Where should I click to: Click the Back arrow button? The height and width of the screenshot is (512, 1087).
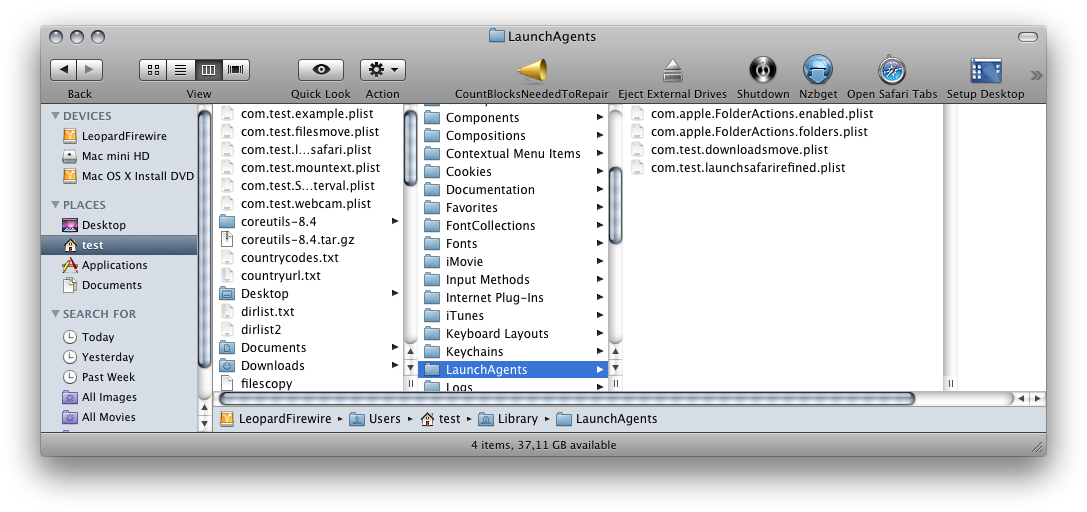coord(64,70)
